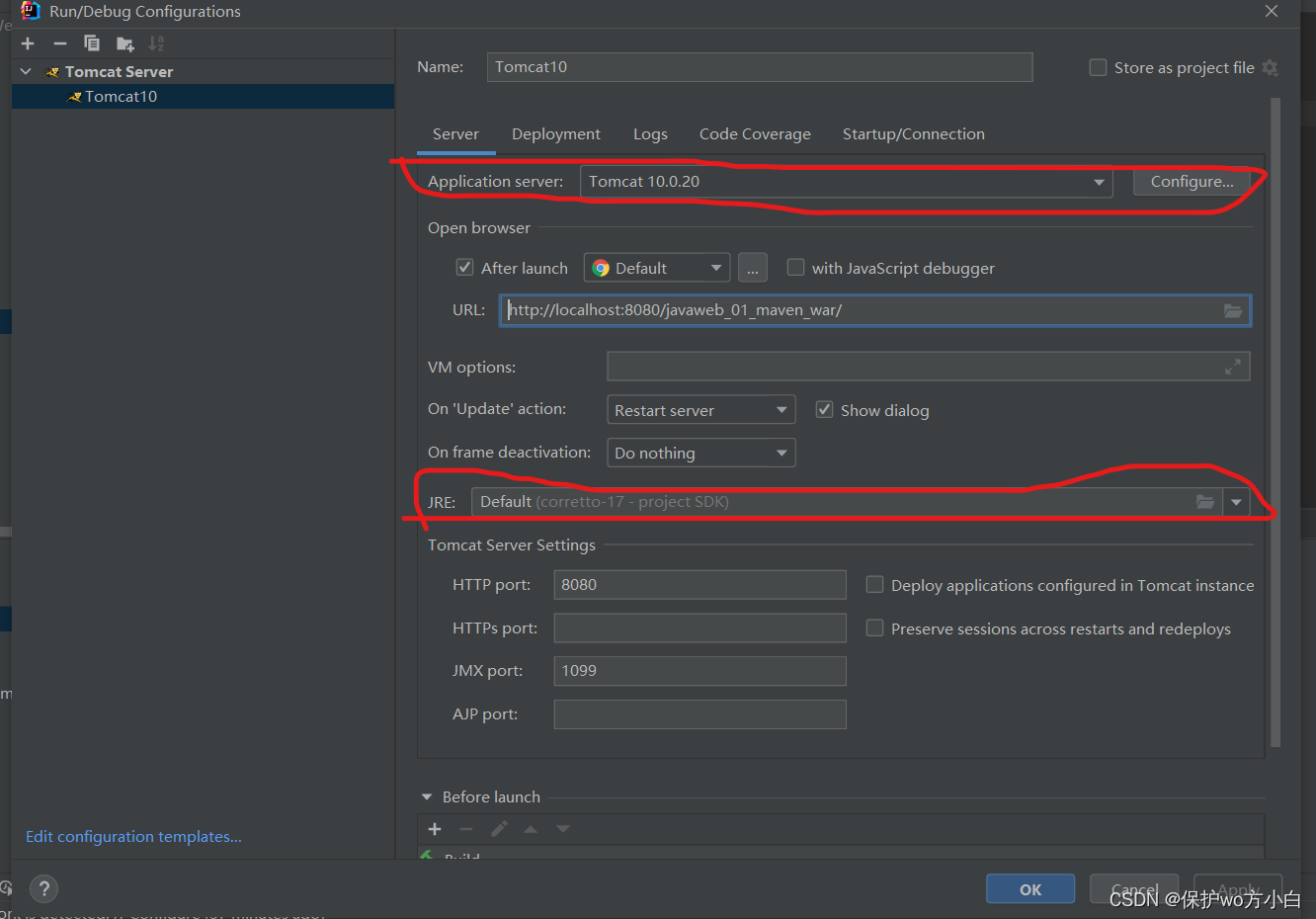
Task: Open On frame deactivation Do nothing dropdown
Action: coord(700,453)
